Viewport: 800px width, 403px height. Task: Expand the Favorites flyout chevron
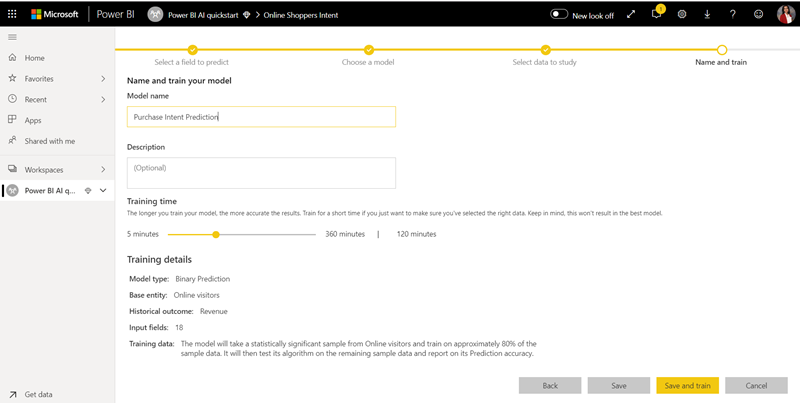coord(103,78)
